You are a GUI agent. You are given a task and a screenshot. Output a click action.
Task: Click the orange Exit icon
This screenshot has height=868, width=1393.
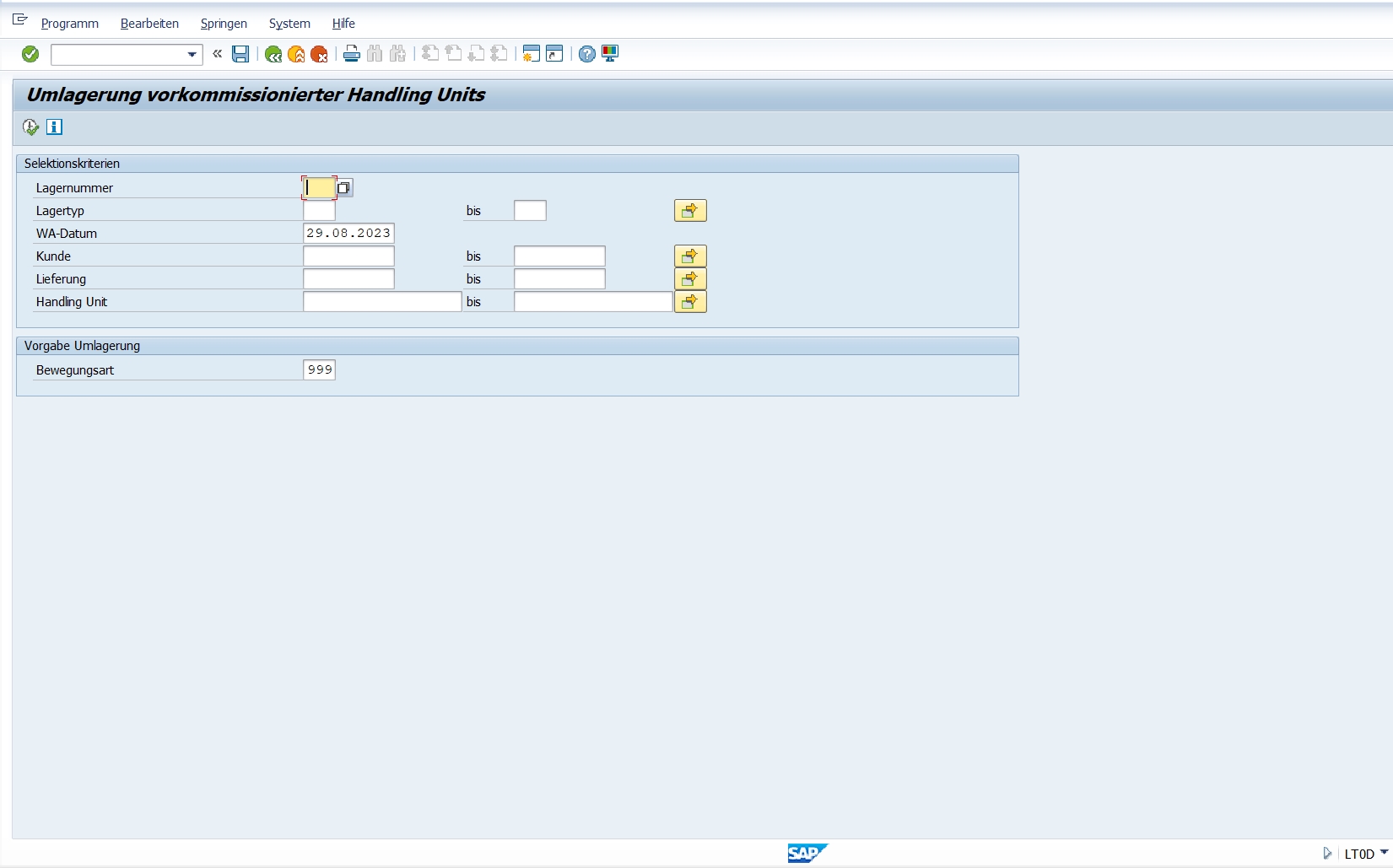[296, 54]
